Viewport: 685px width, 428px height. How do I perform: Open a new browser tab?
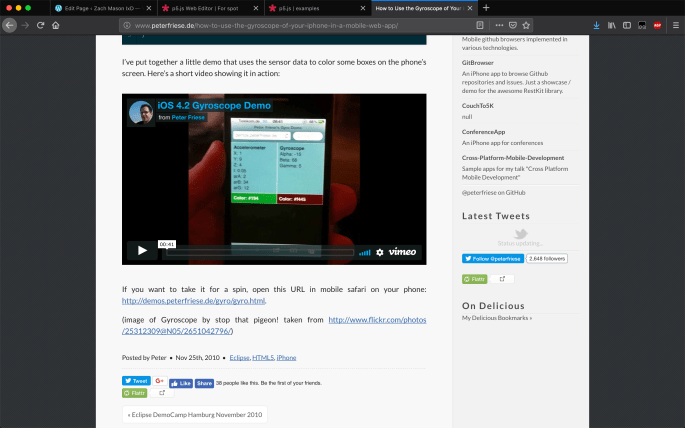(x=486, y=8)
